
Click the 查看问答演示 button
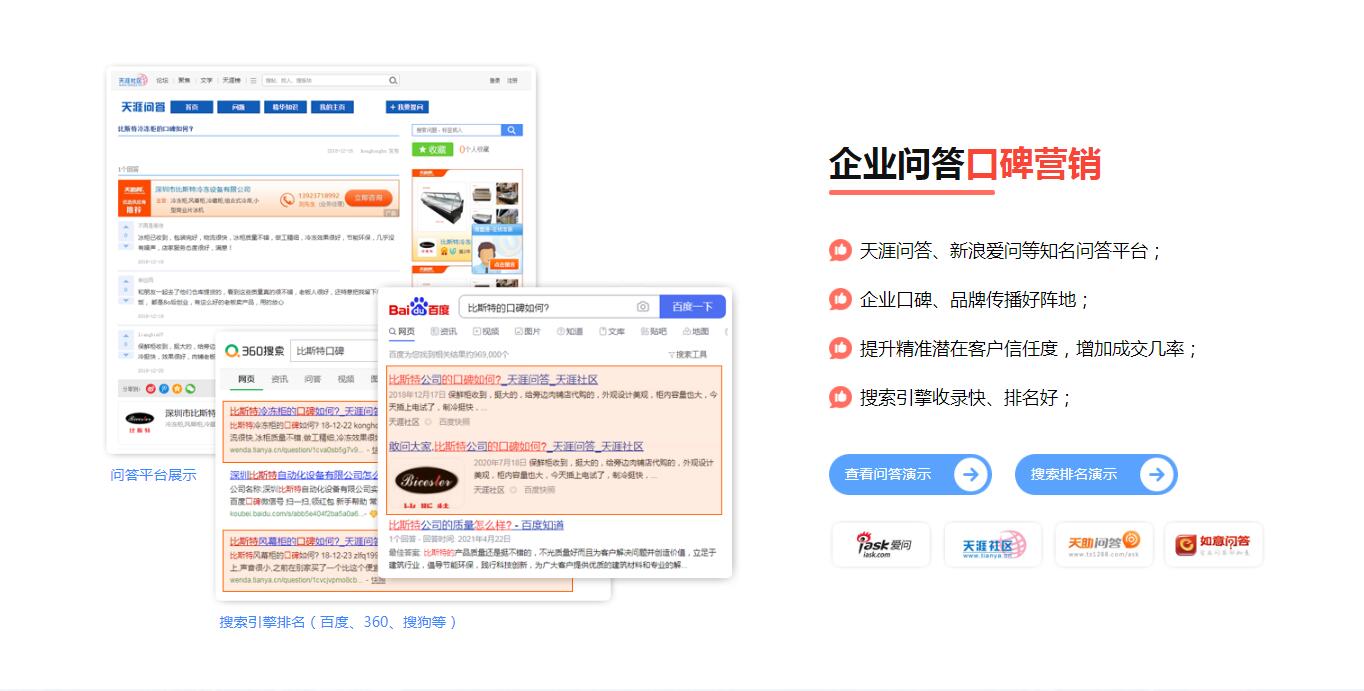click(910, 474)
